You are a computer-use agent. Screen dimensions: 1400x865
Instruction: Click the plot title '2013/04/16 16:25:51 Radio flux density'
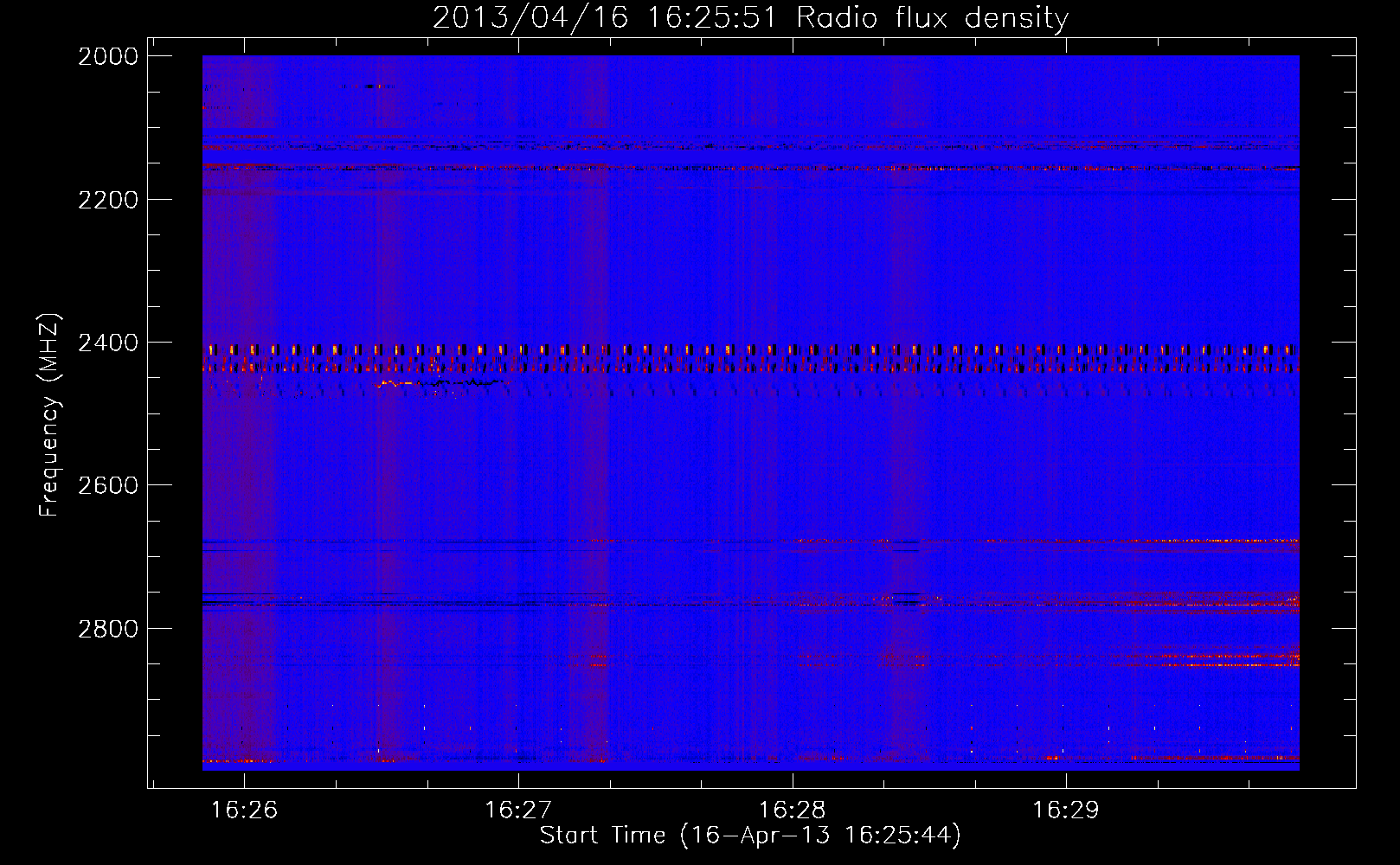750,18
